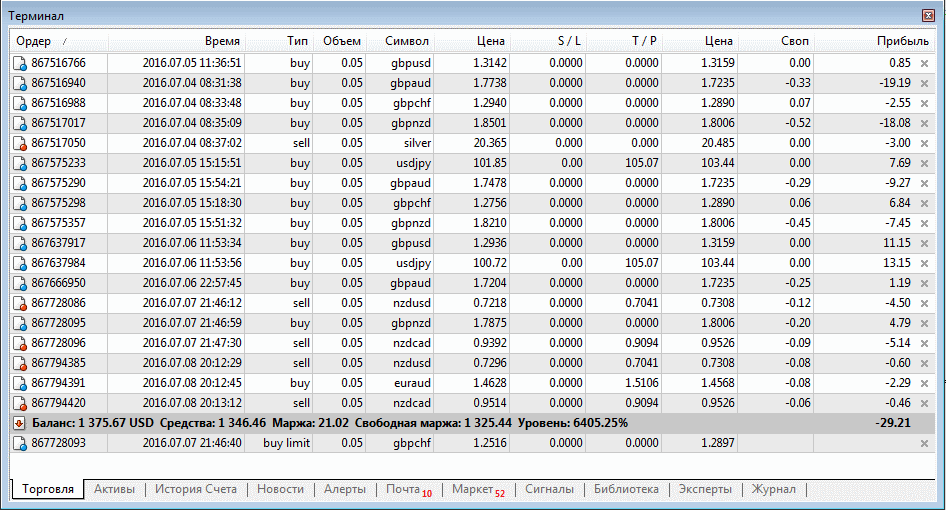Delete pending buy limit order 867728093
946x510 pixels.
(x=924, y=444)
